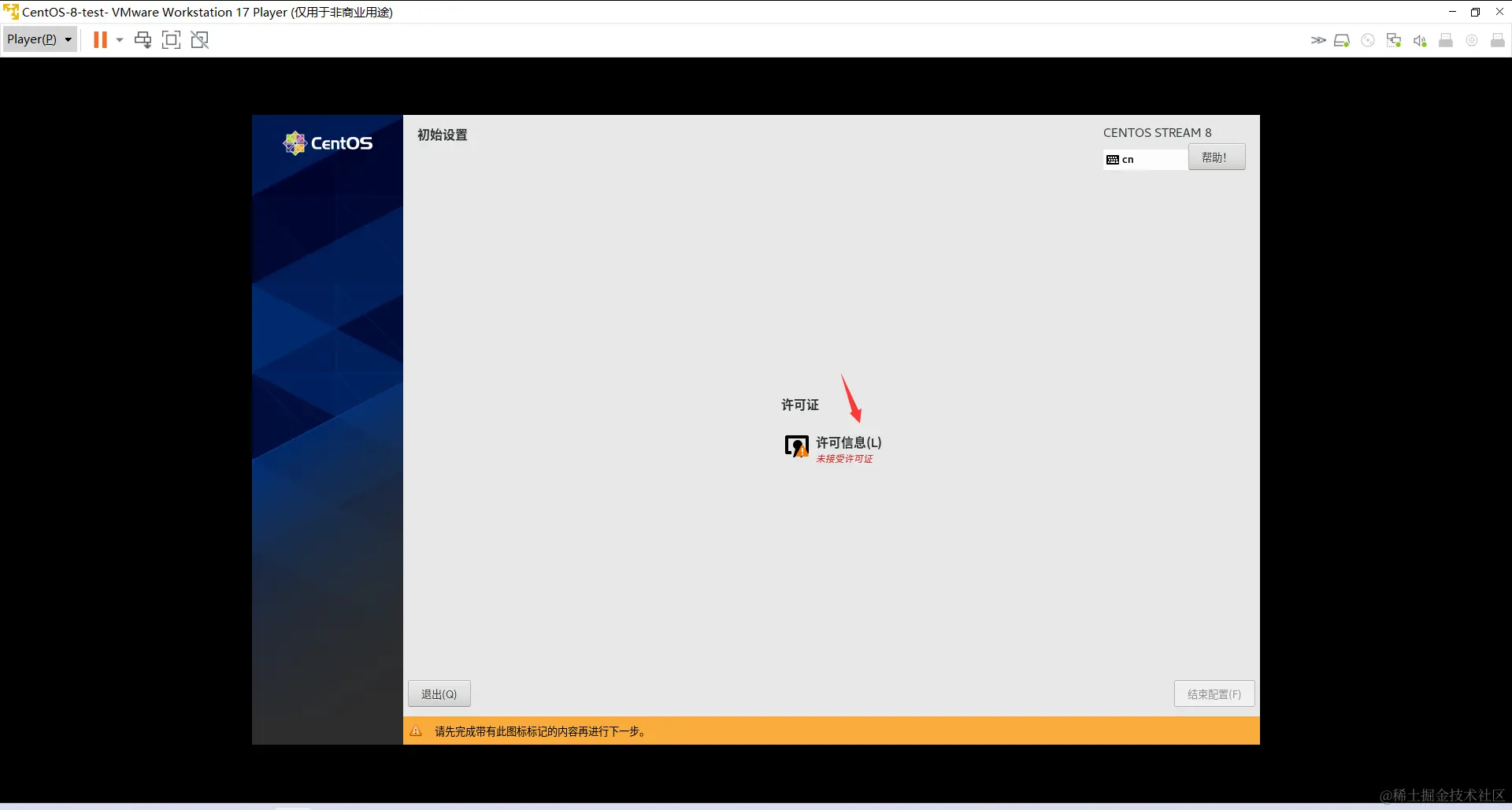The image size is (1512, 810).
Task: Expand the device toolbar double-chevron
Action: (x=1317, y=40)
